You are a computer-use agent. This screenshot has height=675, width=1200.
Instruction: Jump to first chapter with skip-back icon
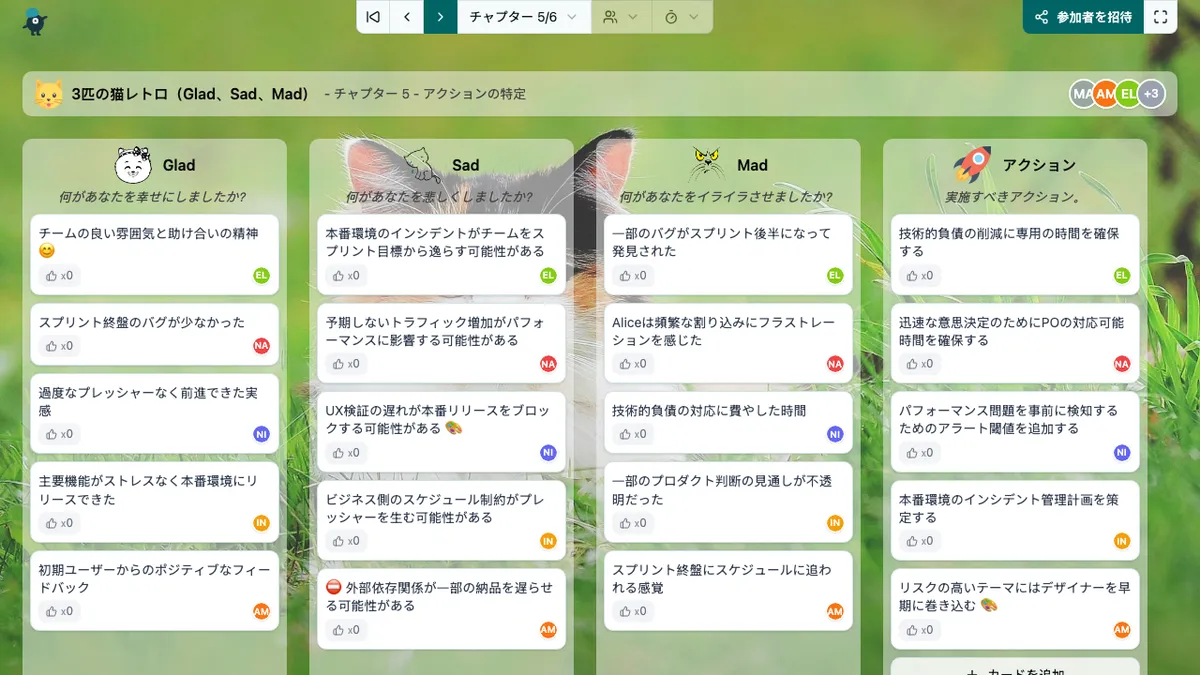tap(373, 17)
